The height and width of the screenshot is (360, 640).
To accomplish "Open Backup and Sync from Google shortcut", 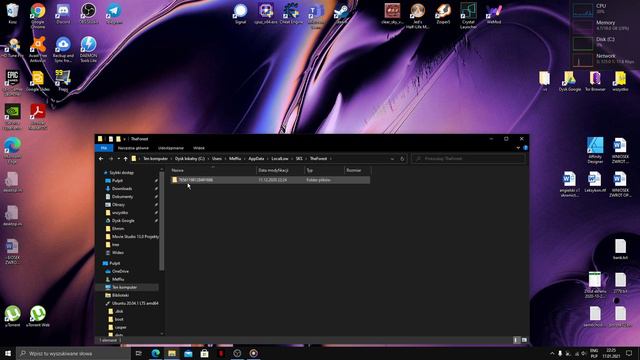I will [63, 49].
